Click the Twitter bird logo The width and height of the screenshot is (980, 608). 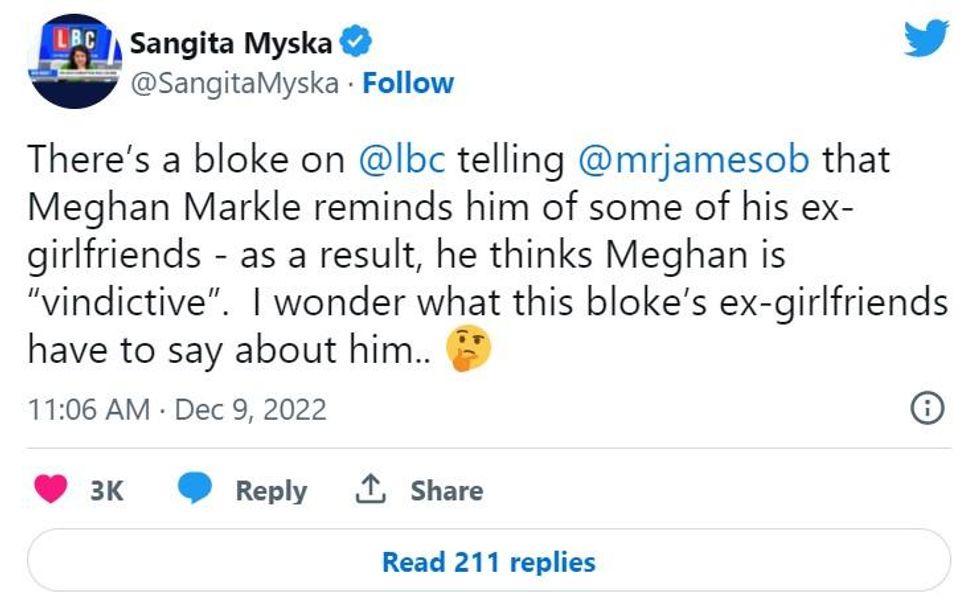(x=925, y=40)
